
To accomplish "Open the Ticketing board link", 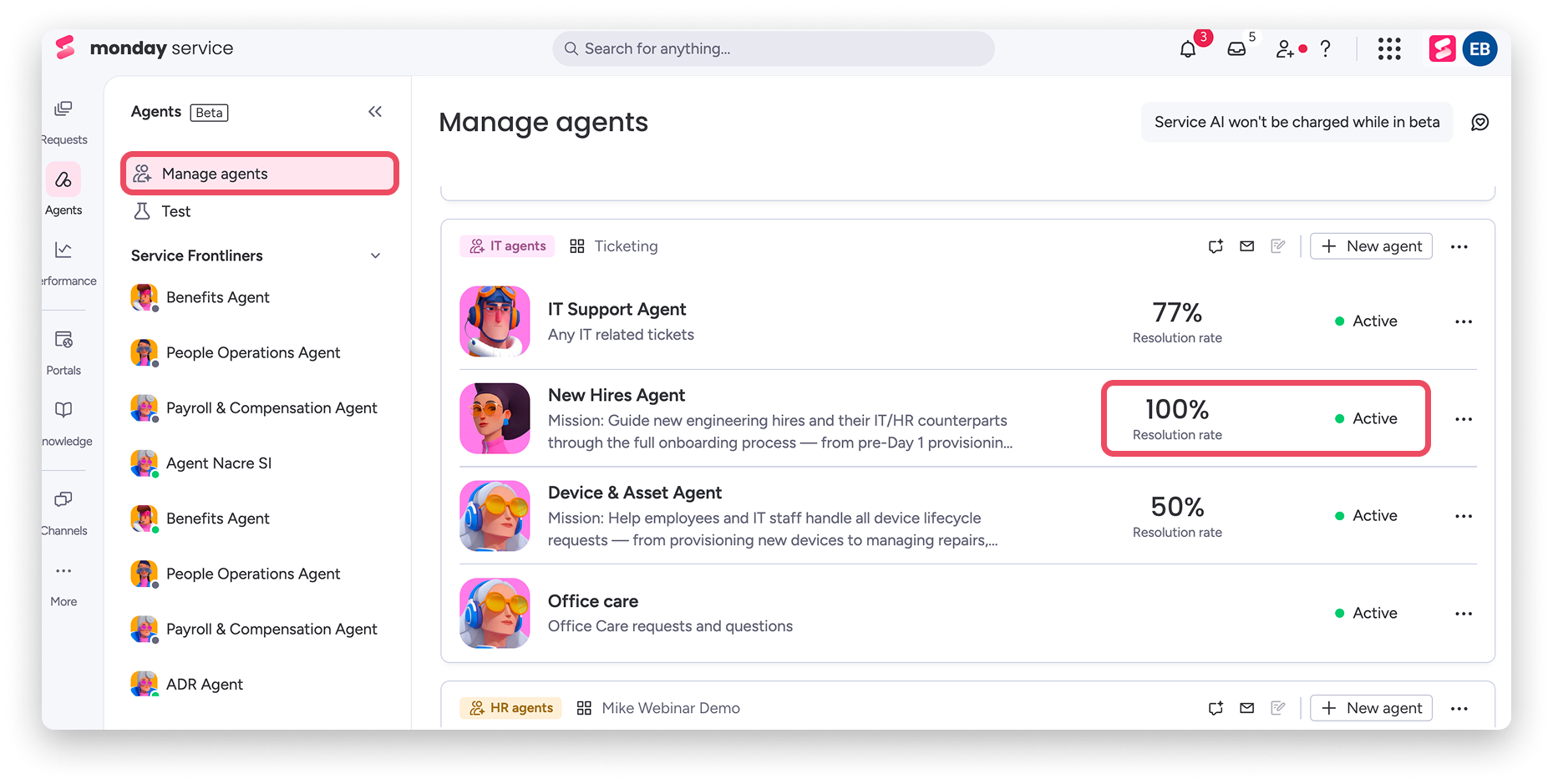I will click(614, 246).
